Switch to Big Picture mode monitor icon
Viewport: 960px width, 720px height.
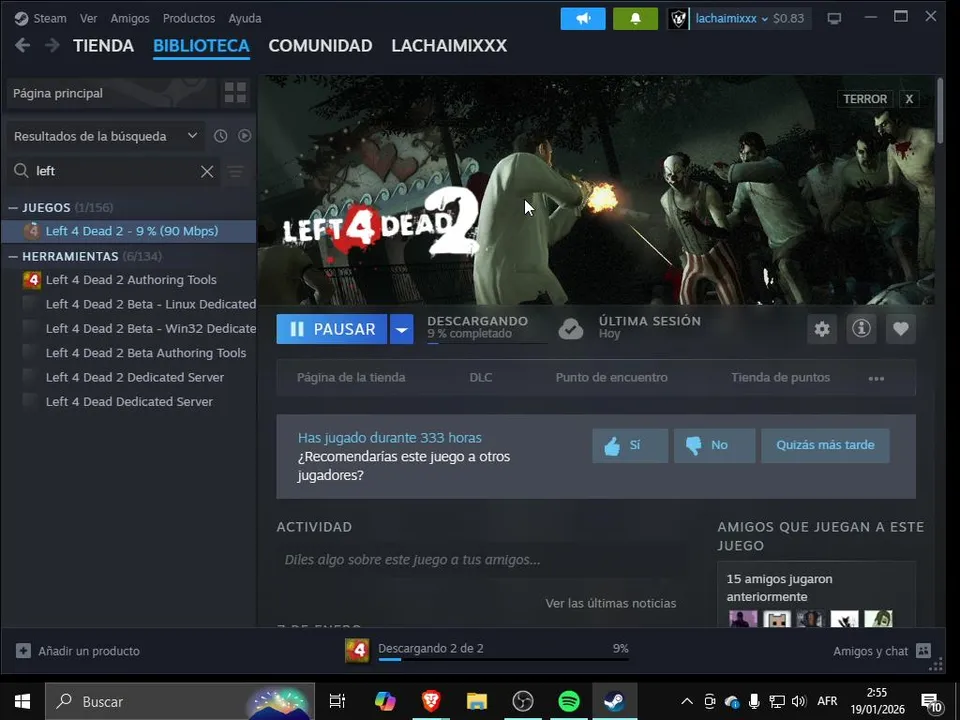(834, 18)
